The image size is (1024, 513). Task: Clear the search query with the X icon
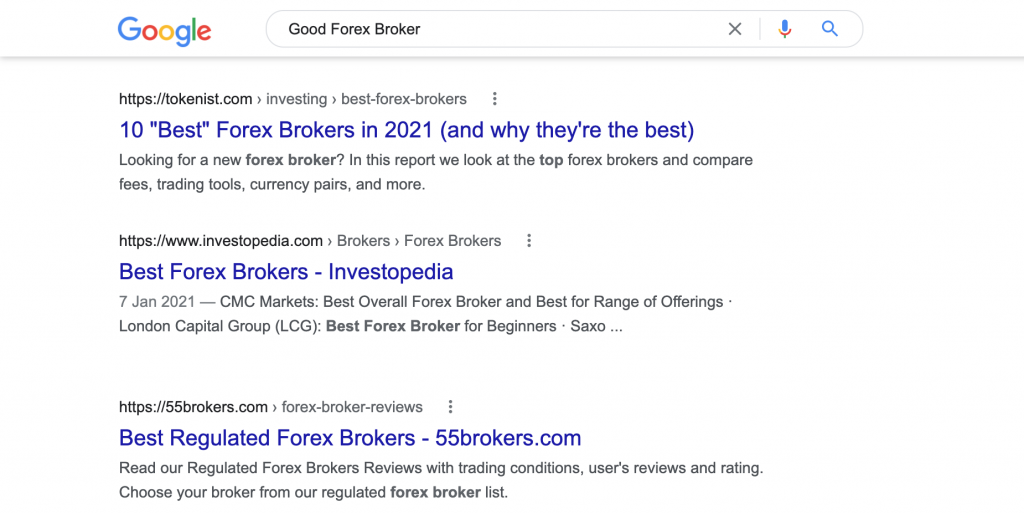click(735, 29)
